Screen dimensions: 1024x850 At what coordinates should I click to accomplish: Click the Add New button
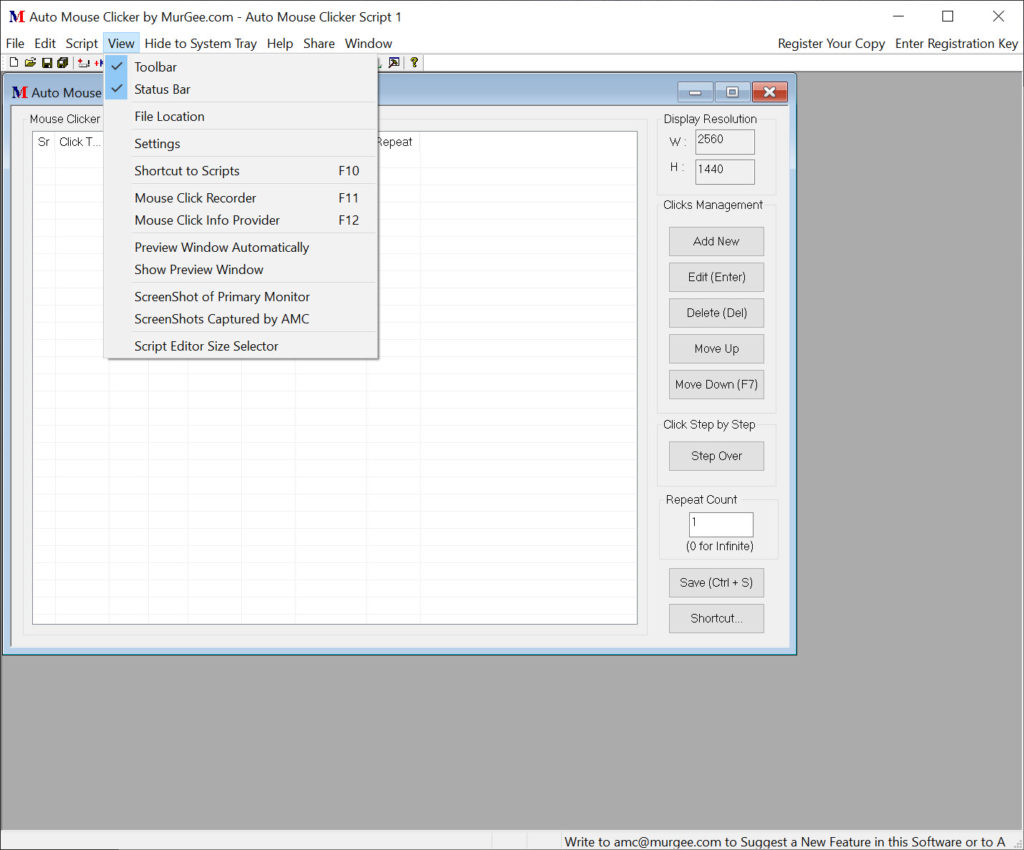coord(716,242)
